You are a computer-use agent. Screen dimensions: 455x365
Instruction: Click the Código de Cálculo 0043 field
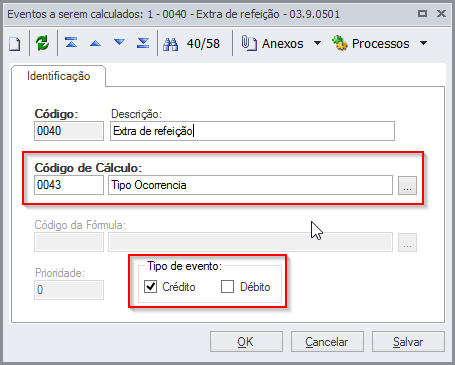69,185
